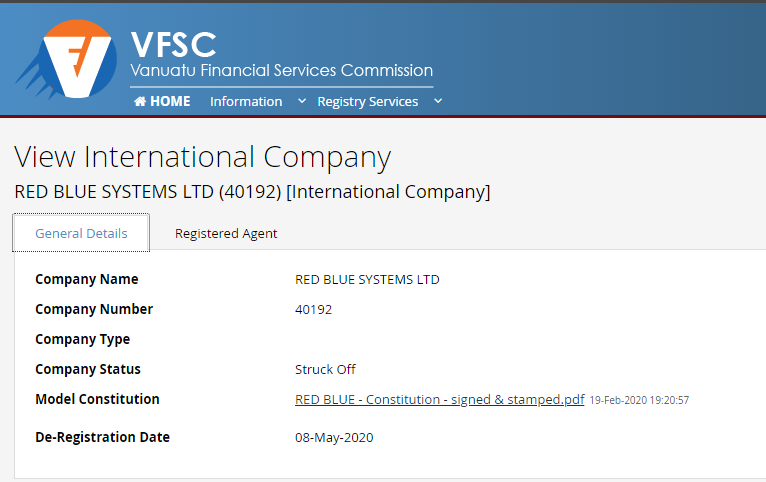Screen dimensions: 766x482
Task: Expand the Information dropdown chevron
Action: coord(302,101)
